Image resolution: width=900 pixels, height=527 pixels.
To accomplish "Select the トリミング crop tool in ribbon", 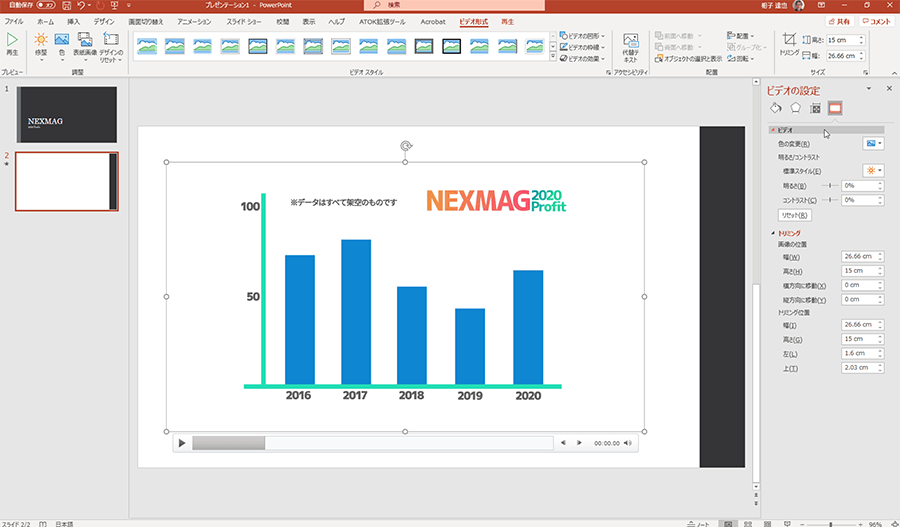I will tap(789, 44).
